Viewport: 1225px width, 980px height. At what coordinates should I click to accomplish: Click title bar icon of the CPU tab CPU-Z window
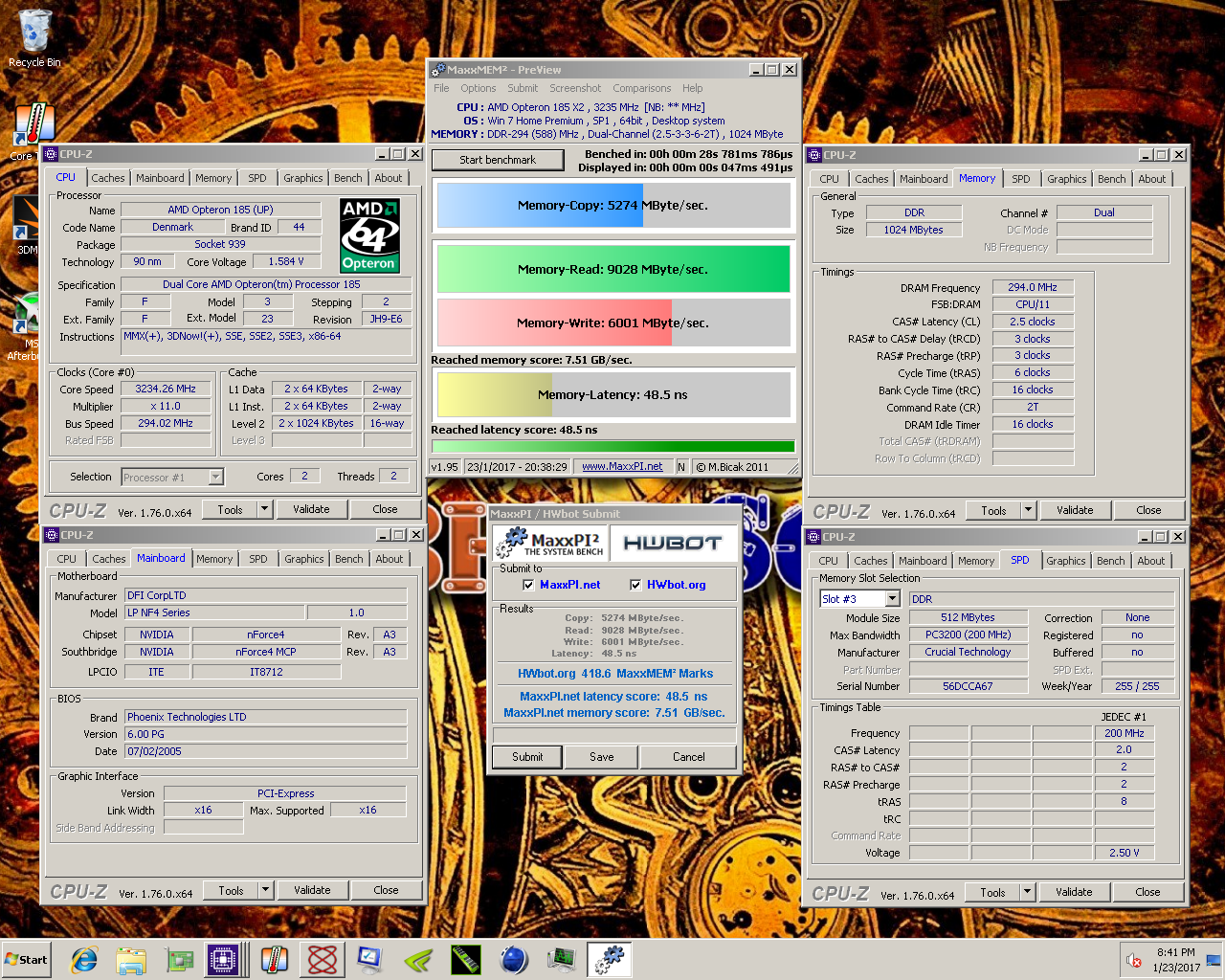point(52,154)
